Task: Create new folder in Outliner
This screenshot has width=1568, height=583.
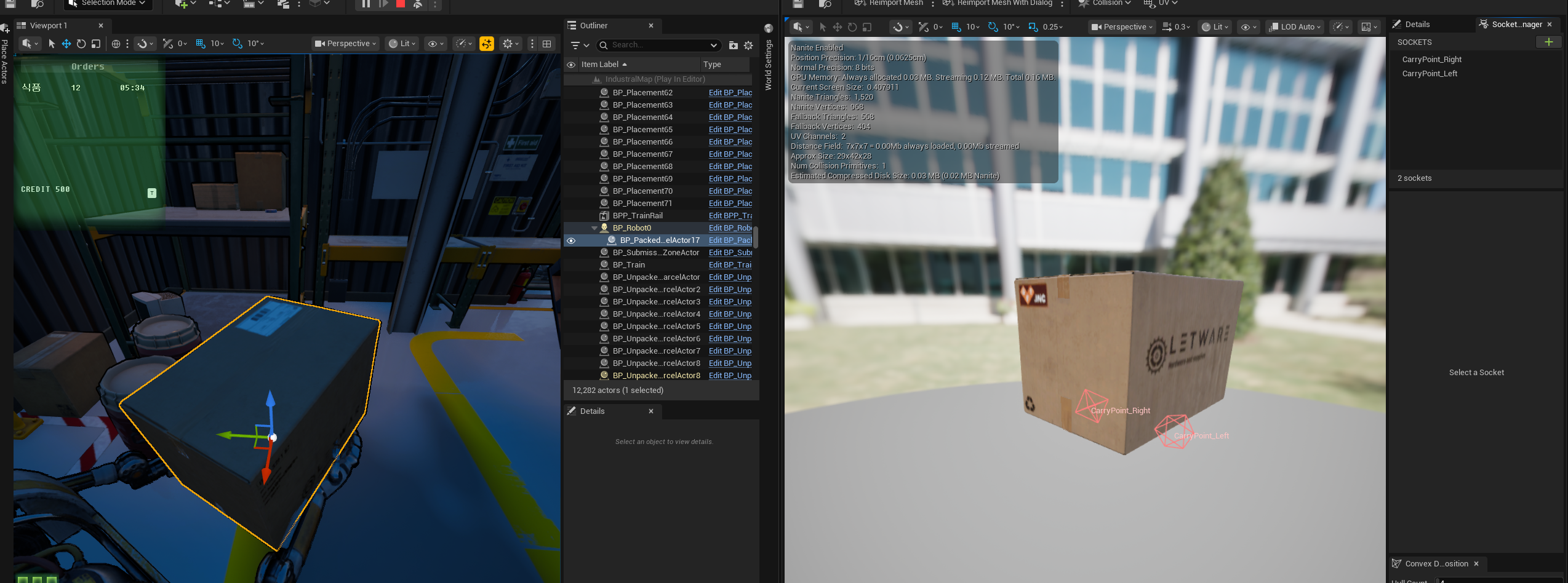Action: (733, 45)
